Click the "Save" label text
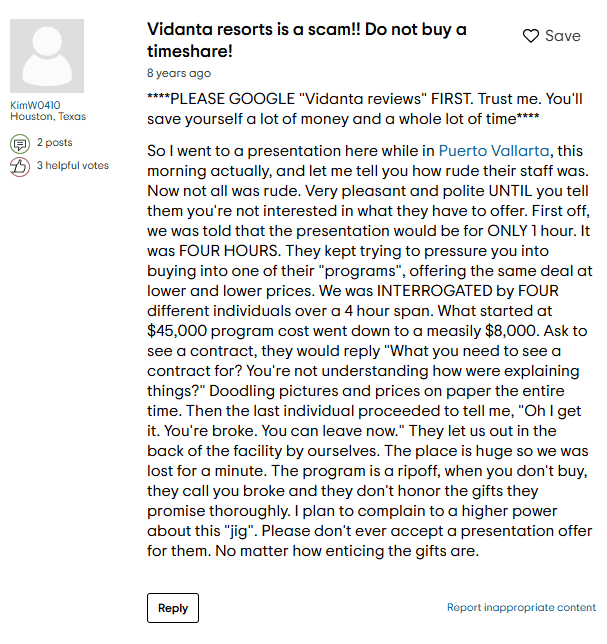This screenshot has height=644, width=607. point(562,36)
